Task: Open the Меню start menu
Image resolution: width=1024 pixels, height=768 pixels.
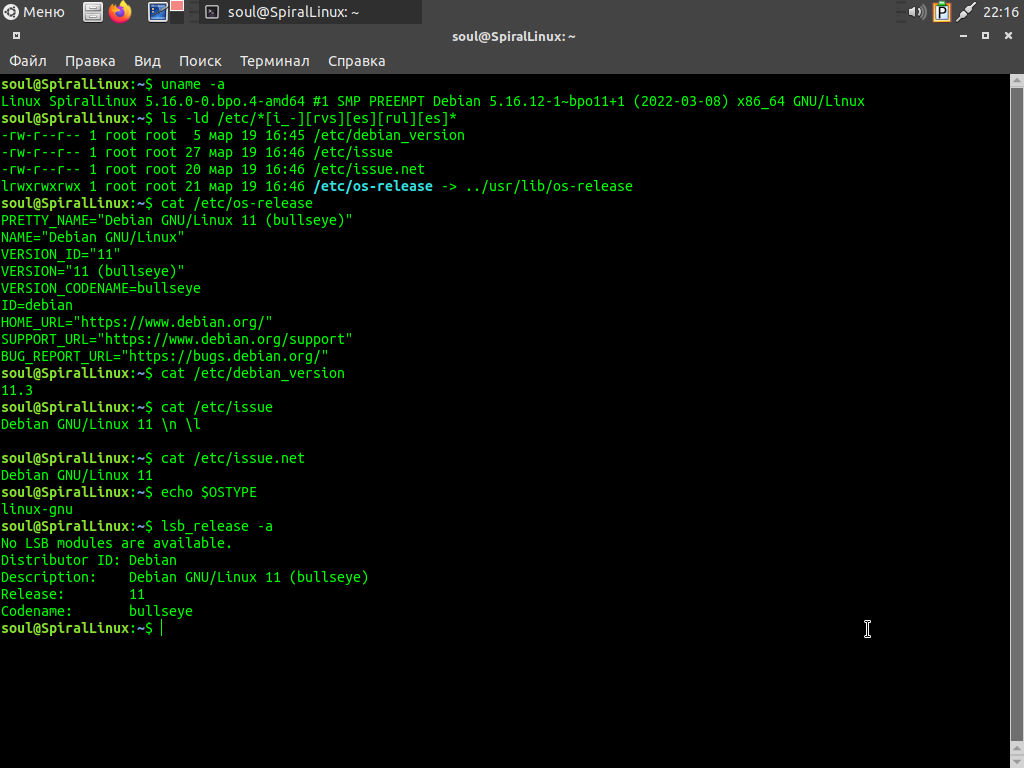Action: coord(34,12)
